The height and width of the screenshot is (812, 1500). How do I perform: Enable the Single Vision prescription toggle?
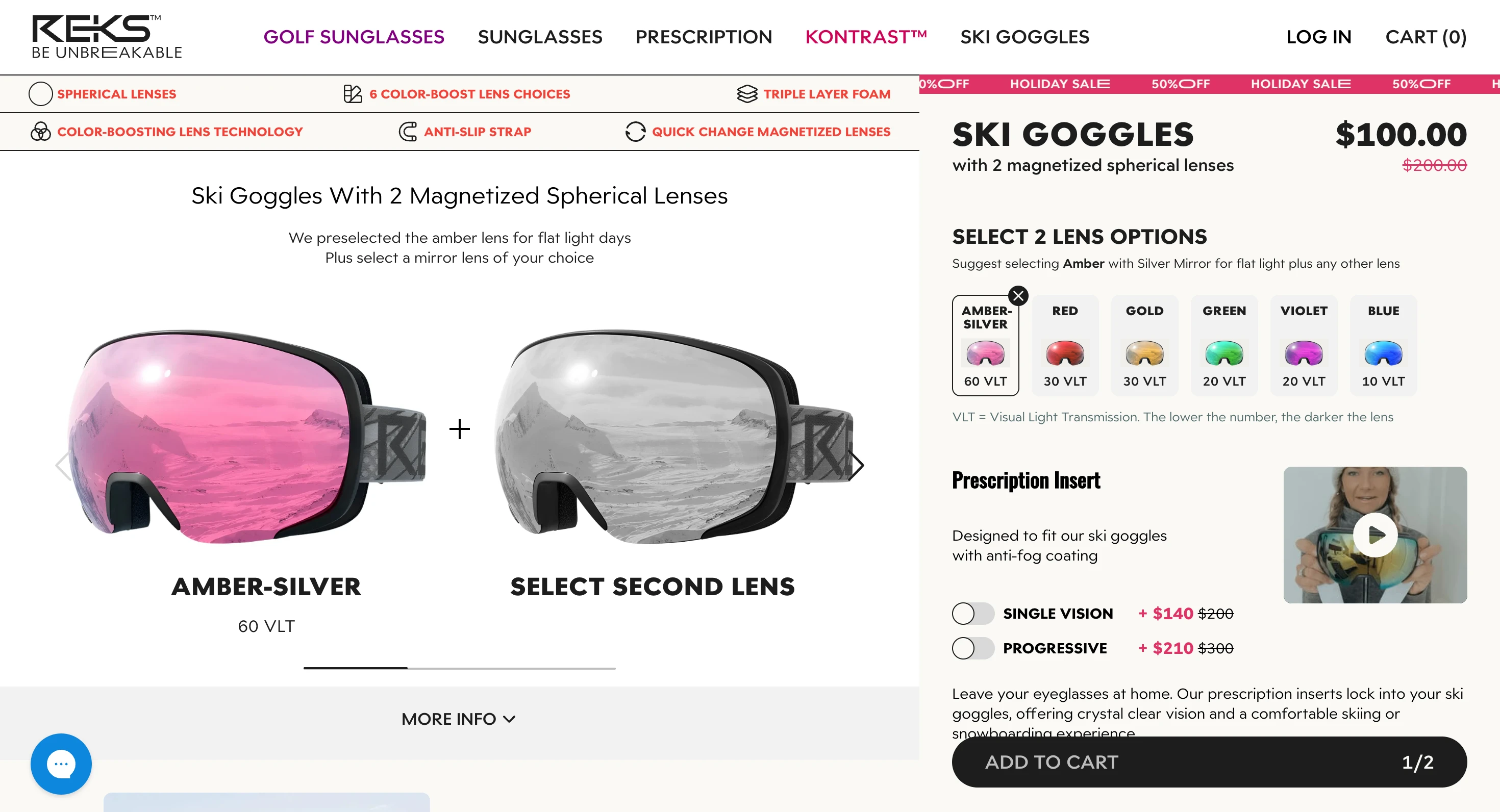[x=972, y=613]
